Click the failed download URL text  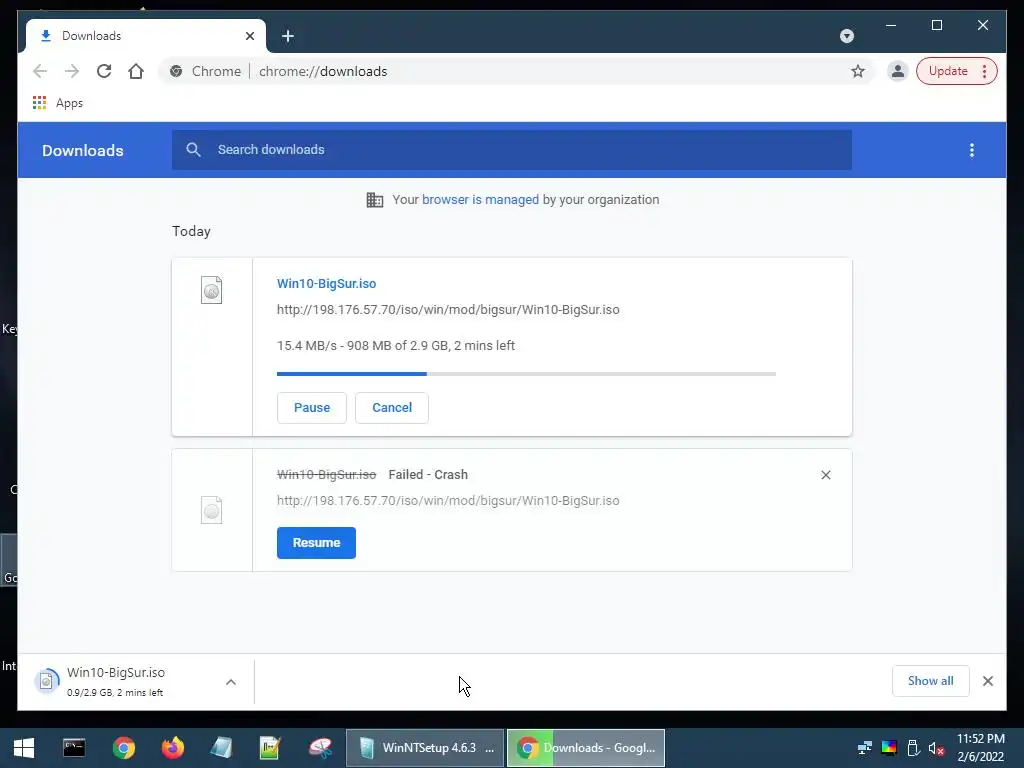448,501
